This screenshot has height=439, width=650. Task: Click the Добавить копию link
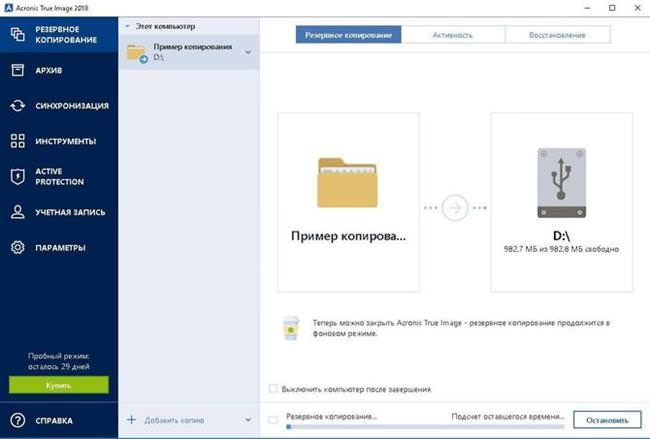[174, 420]
